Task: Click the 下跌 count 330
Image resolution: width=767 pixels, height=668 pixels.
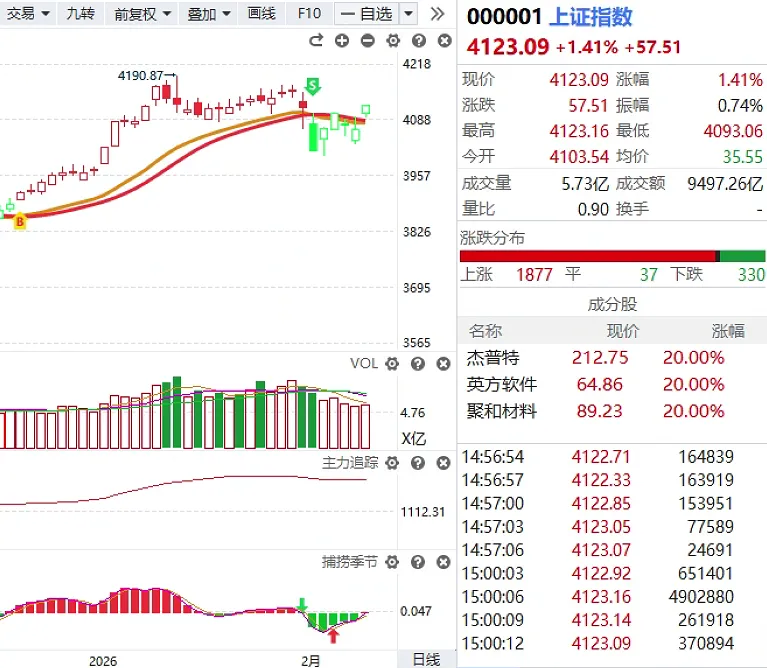Action: tap(751, 275)
